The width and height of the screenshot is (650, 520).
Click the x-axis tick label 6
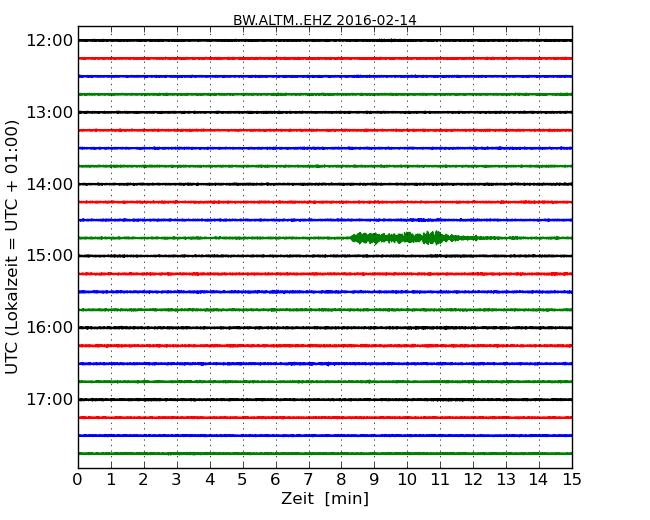coord(275,480)
